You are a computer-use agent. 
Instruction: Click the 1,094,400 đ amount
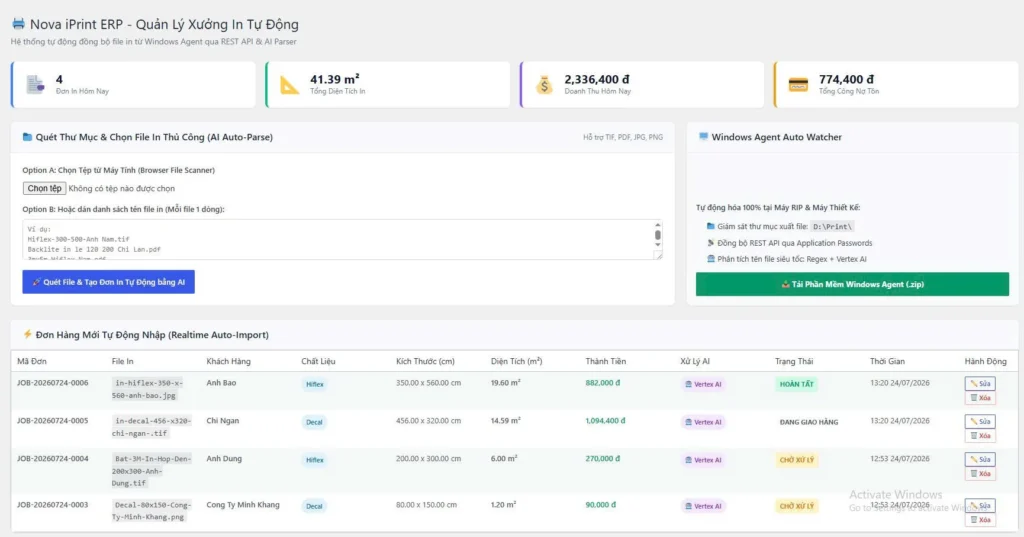[x=605, y=421]
